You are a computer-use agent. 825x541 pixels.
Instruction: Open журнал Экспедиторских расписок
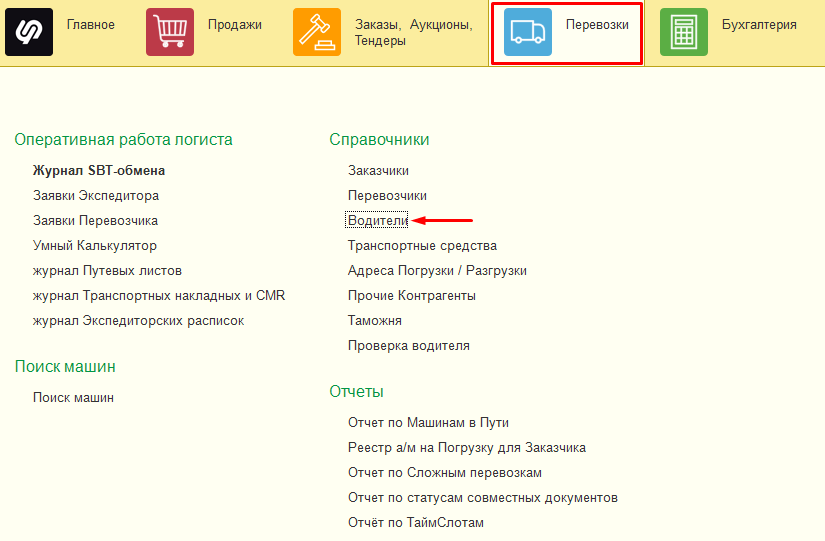tap(138, 320)
